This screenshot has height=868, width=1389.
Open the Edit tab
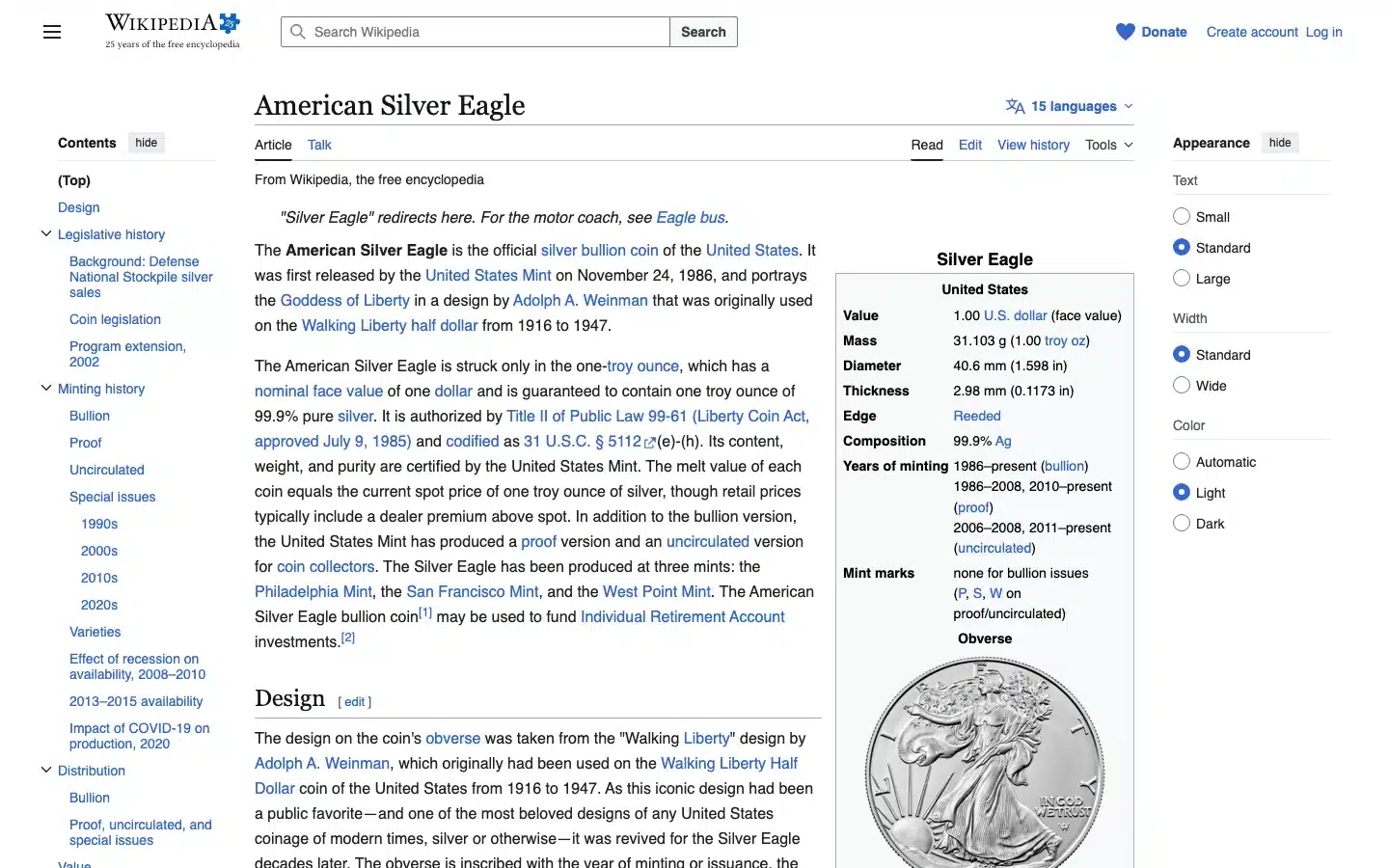(970, 145)
